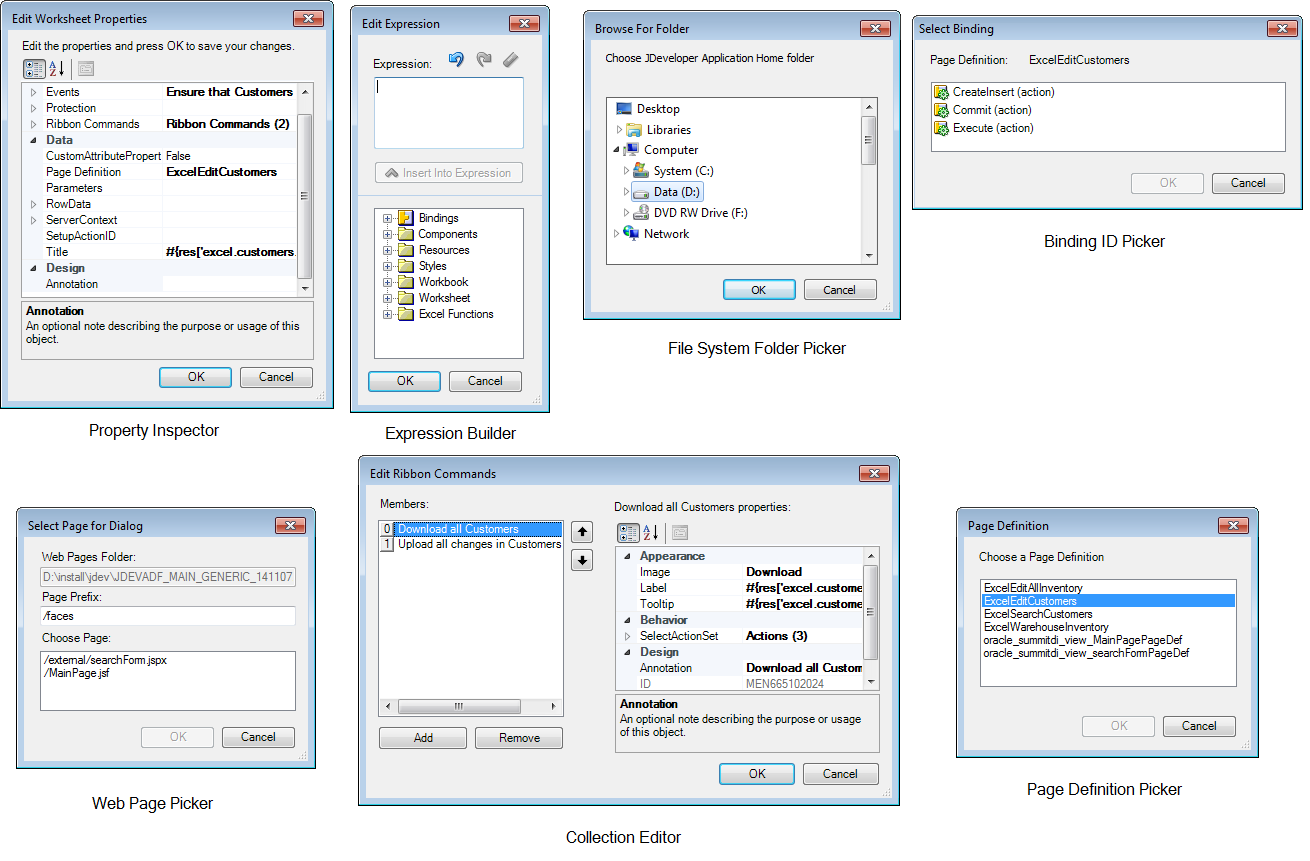
Task: Move member up in Edit Ribbon Commands
Action: coord(582,532)
